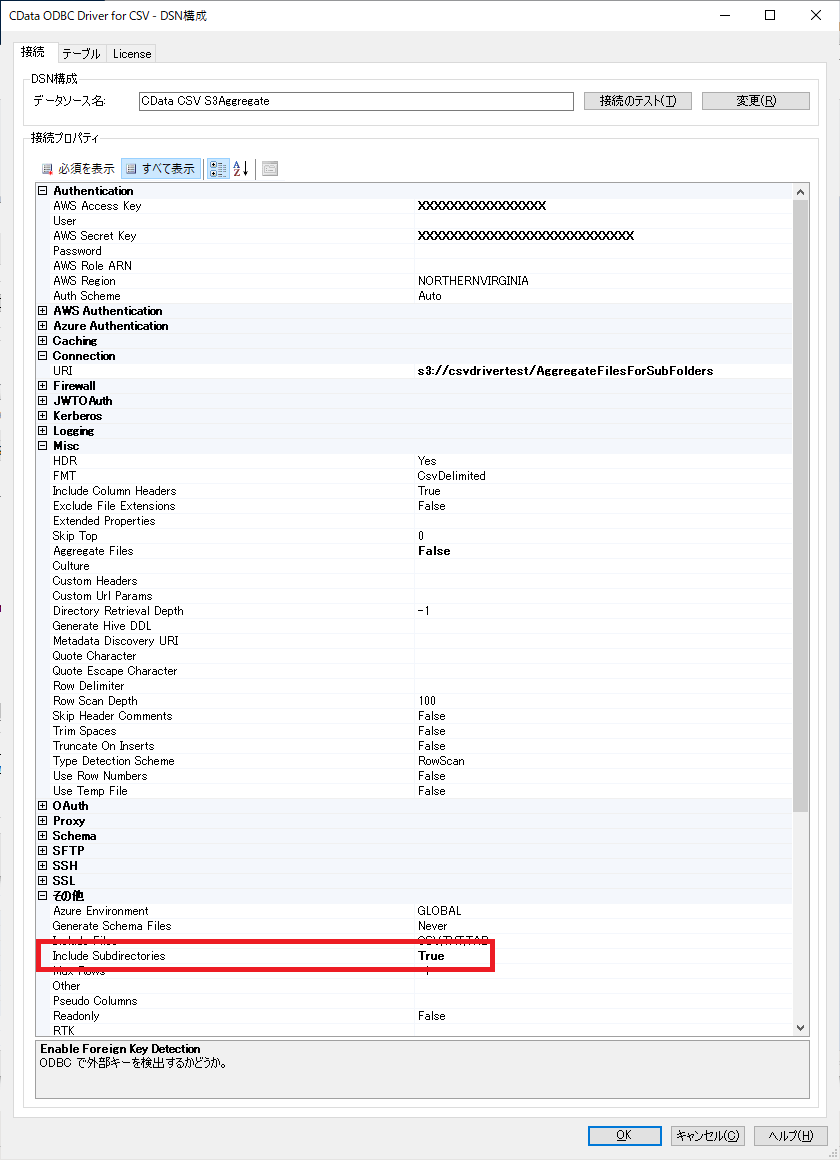Open help with ヘルプ(H) button
This screenshot has width=840, height=1160.
click(790, 1136)
